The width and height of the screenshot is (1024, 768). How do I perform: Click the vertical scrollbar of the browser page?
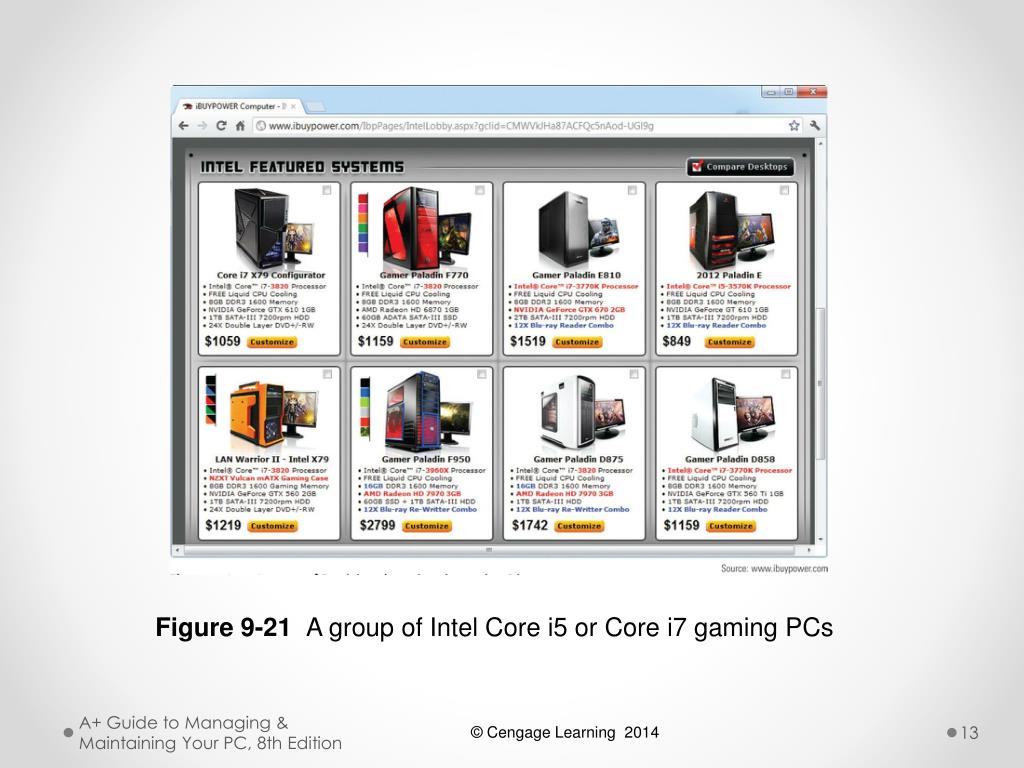pyautogui.click(x=820, y=382)
